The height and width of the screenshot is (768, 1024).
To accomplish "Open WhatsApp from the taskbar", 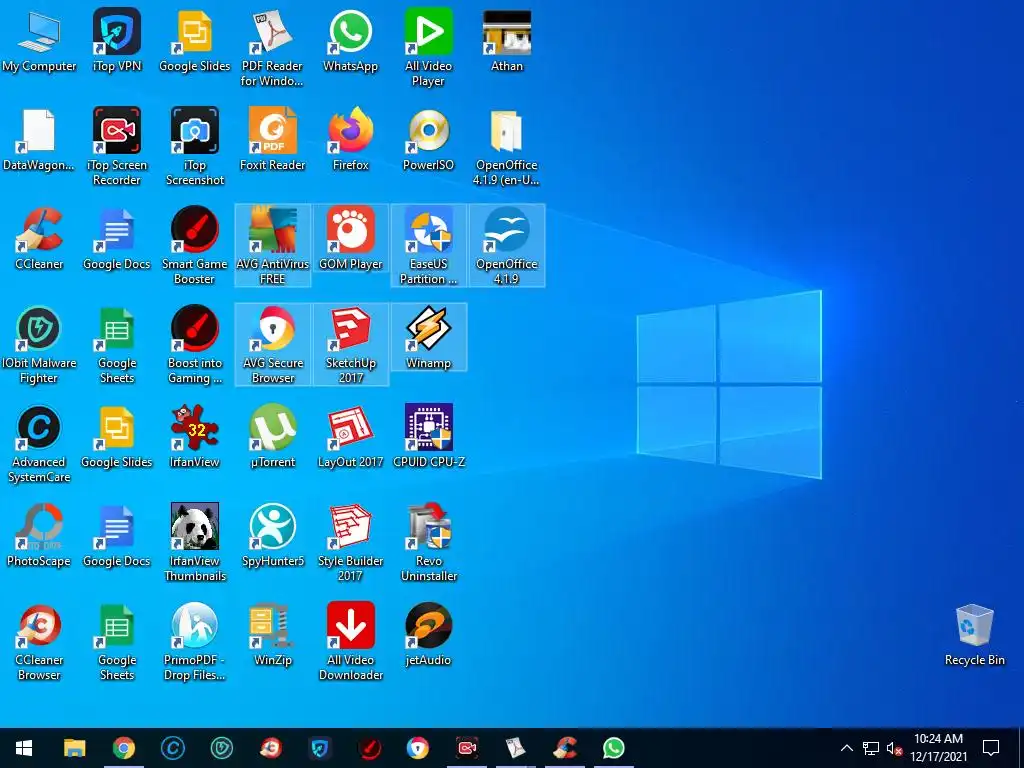I will click(614, 748).
